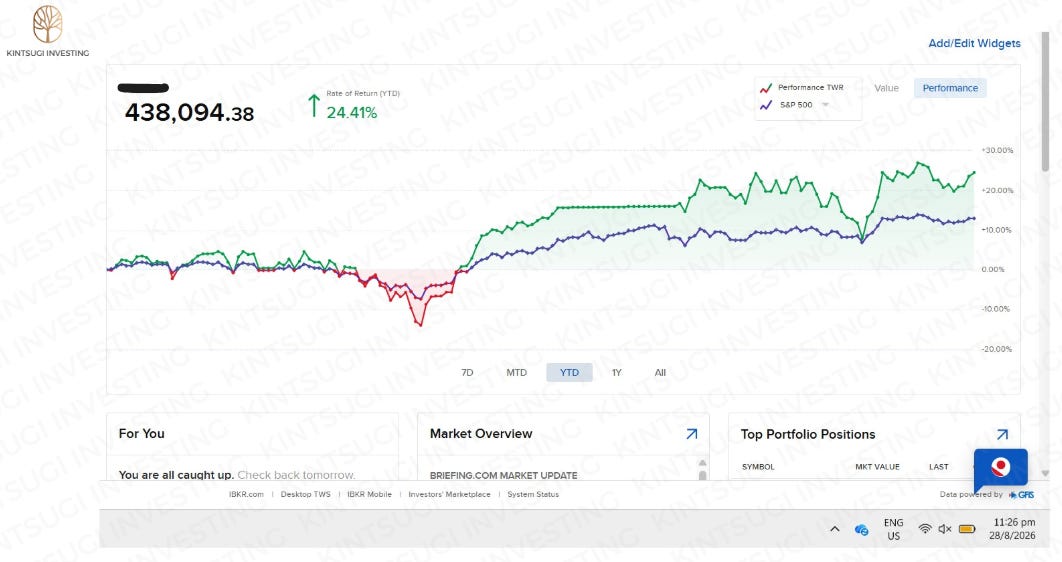Viewport: 1062px width, 562px height.
Task: Click Add/Edit Widgets link
Action: [x=974, y=43]
